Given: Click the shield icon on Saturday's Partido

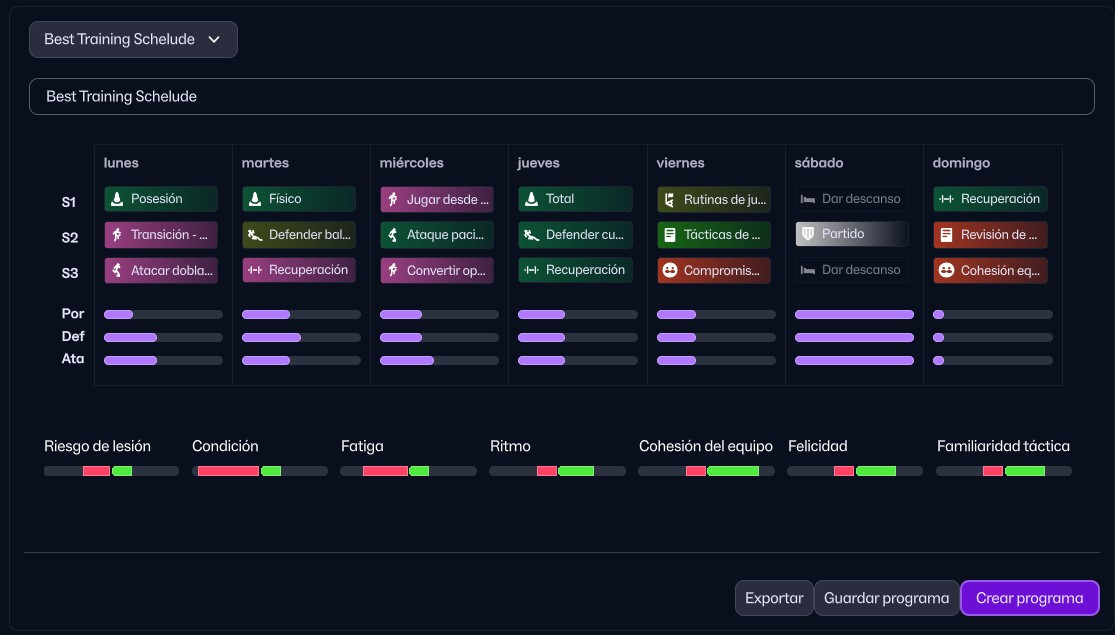Looking at the screenshot, I should (x=808, y=234).
